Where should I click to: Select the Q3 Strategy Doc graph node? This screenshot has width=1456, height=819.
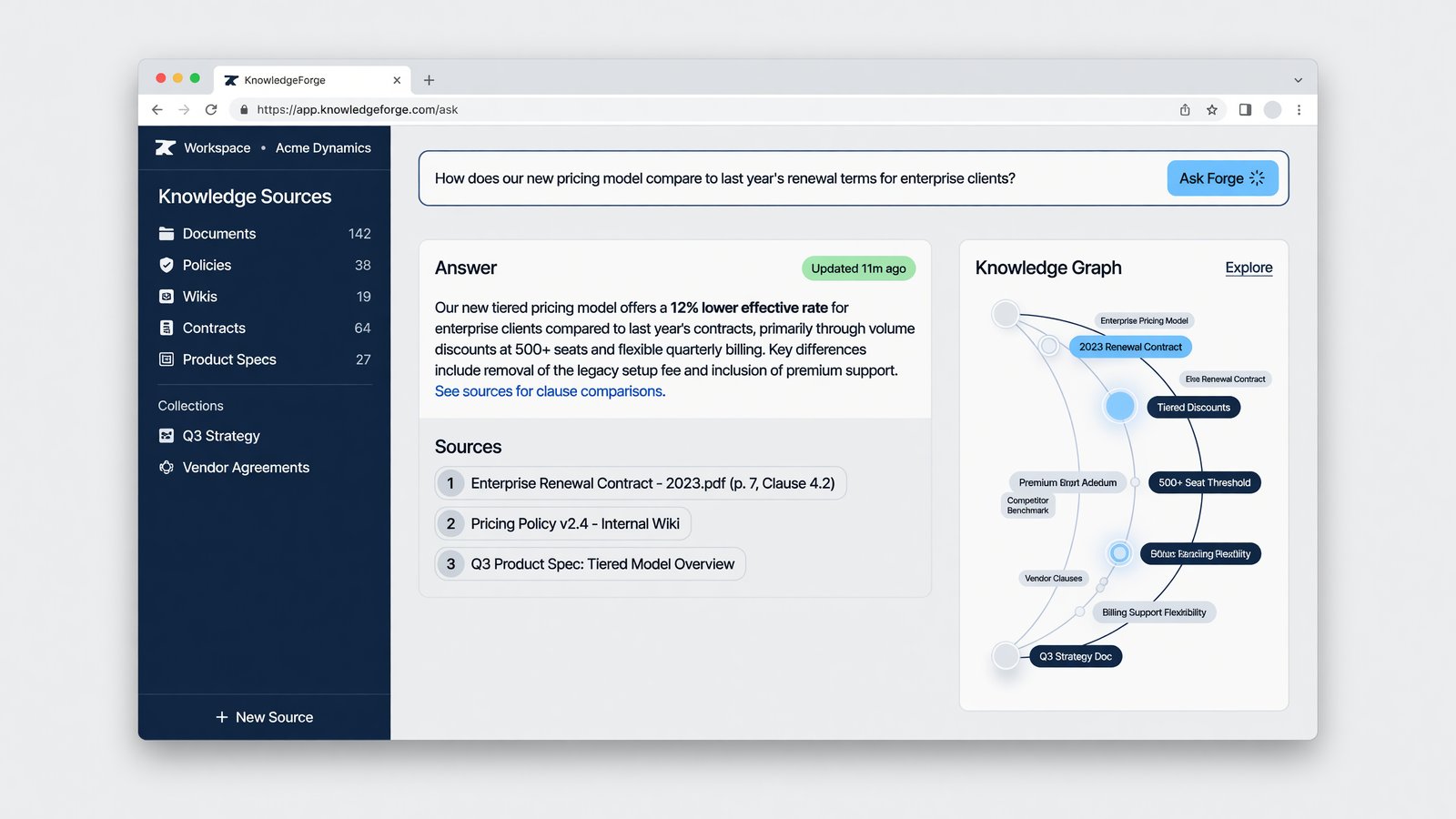pos(1075,656)
